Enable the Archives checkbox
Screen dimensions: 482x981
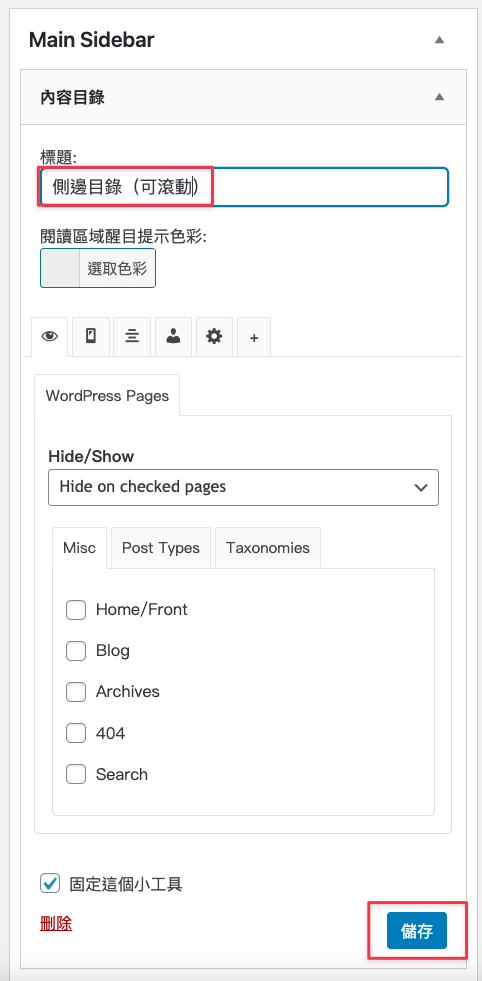(76, 692)
